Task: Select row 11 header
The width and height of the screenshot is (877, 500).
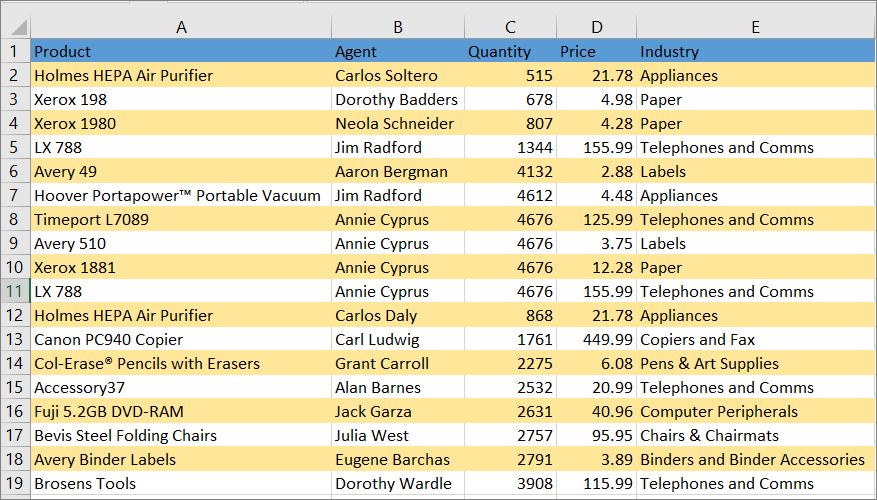Action: [16, 291]
